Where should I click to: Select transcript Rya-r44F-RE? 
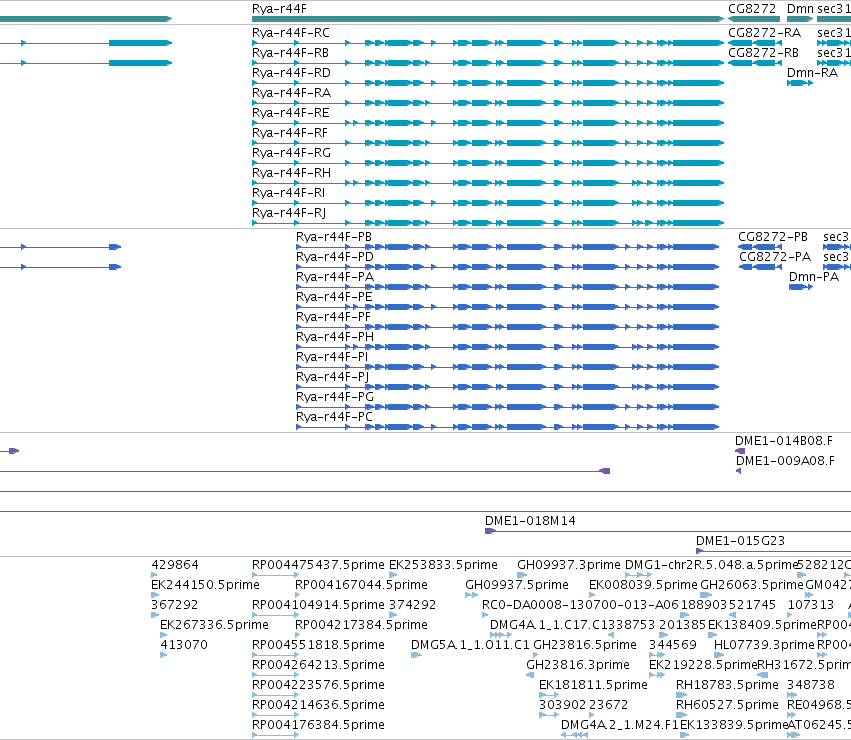point(290,113)
